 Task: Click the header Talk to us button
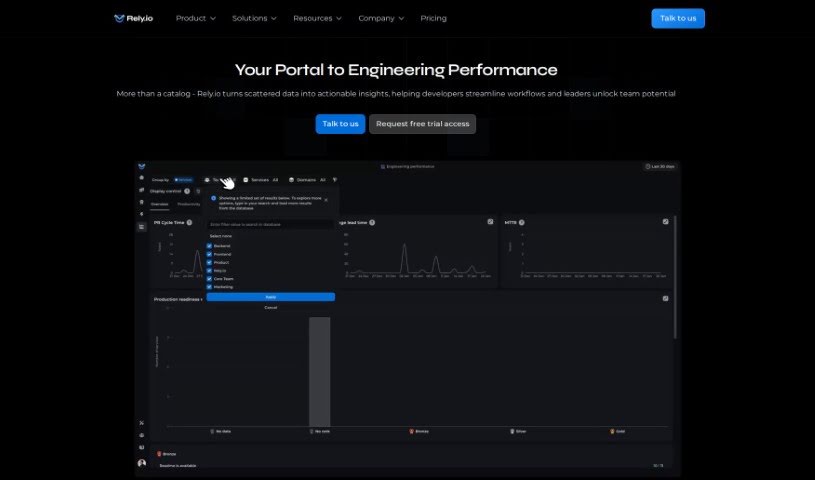point(678,18)
